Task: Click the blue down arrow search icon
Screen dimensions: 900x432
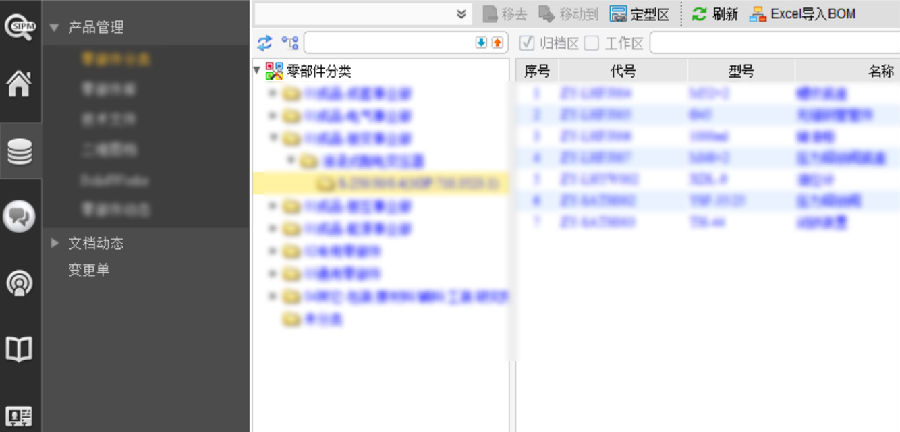Action: click(481, 43)
